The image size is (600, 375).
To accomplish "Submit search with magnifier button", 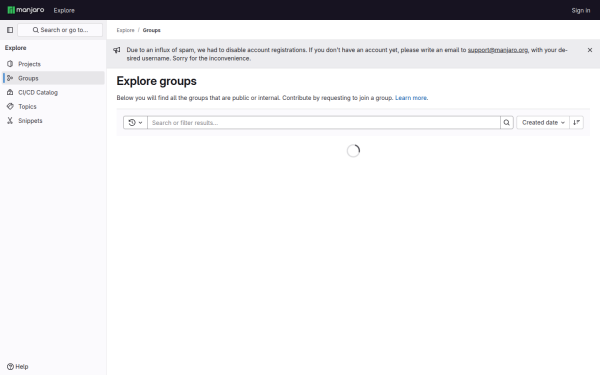I will (507, 122).
